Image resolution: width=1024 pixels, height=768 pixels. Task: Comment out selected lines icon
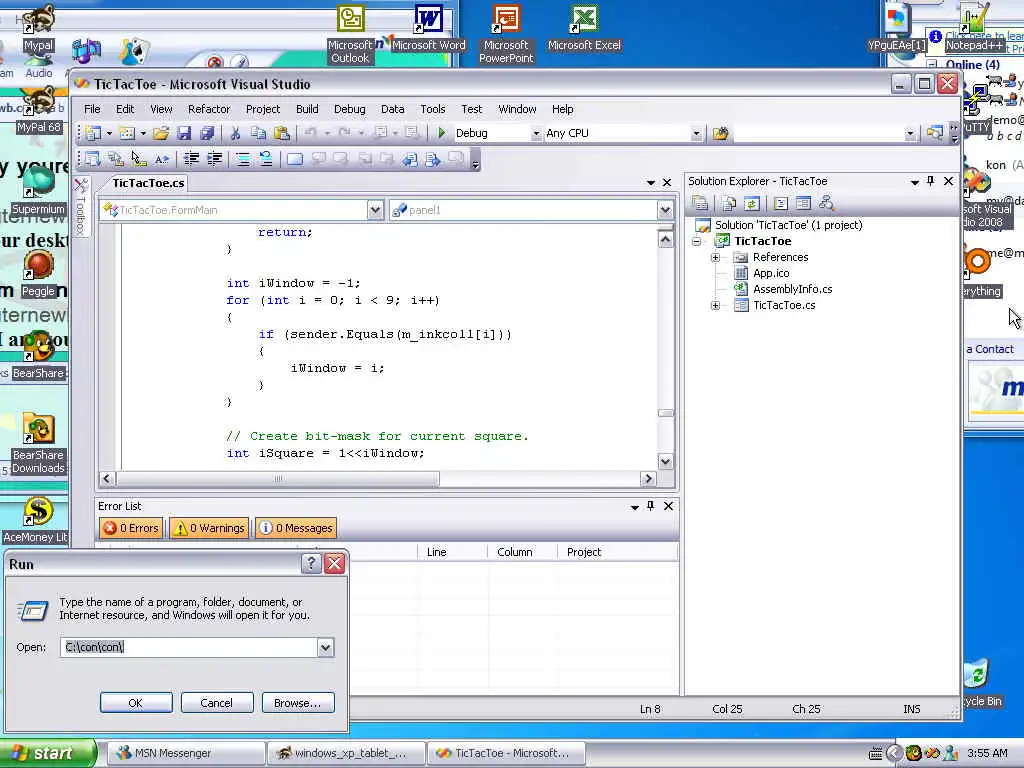(x=242, y=159)
